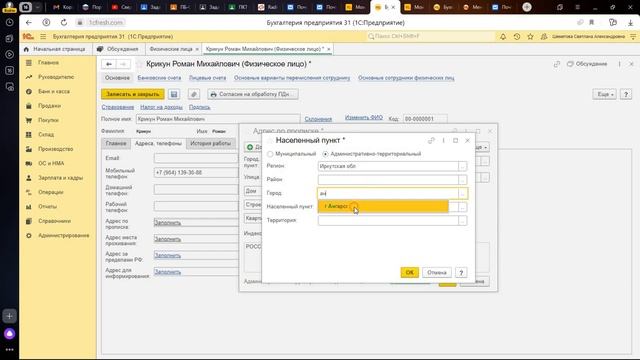This screenshot has width=640, height=360.
Task: Click the Регион input with Иркутская обл
Action: (x=388, y=166)
